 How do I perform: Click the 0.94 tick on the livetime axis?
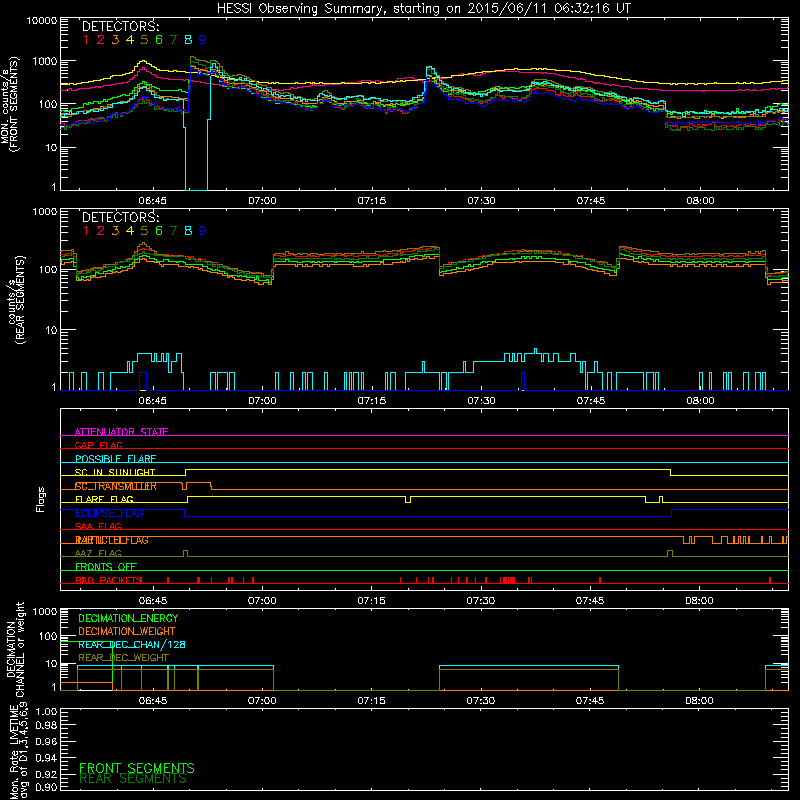pyautogui.click(x=46, y=758)
